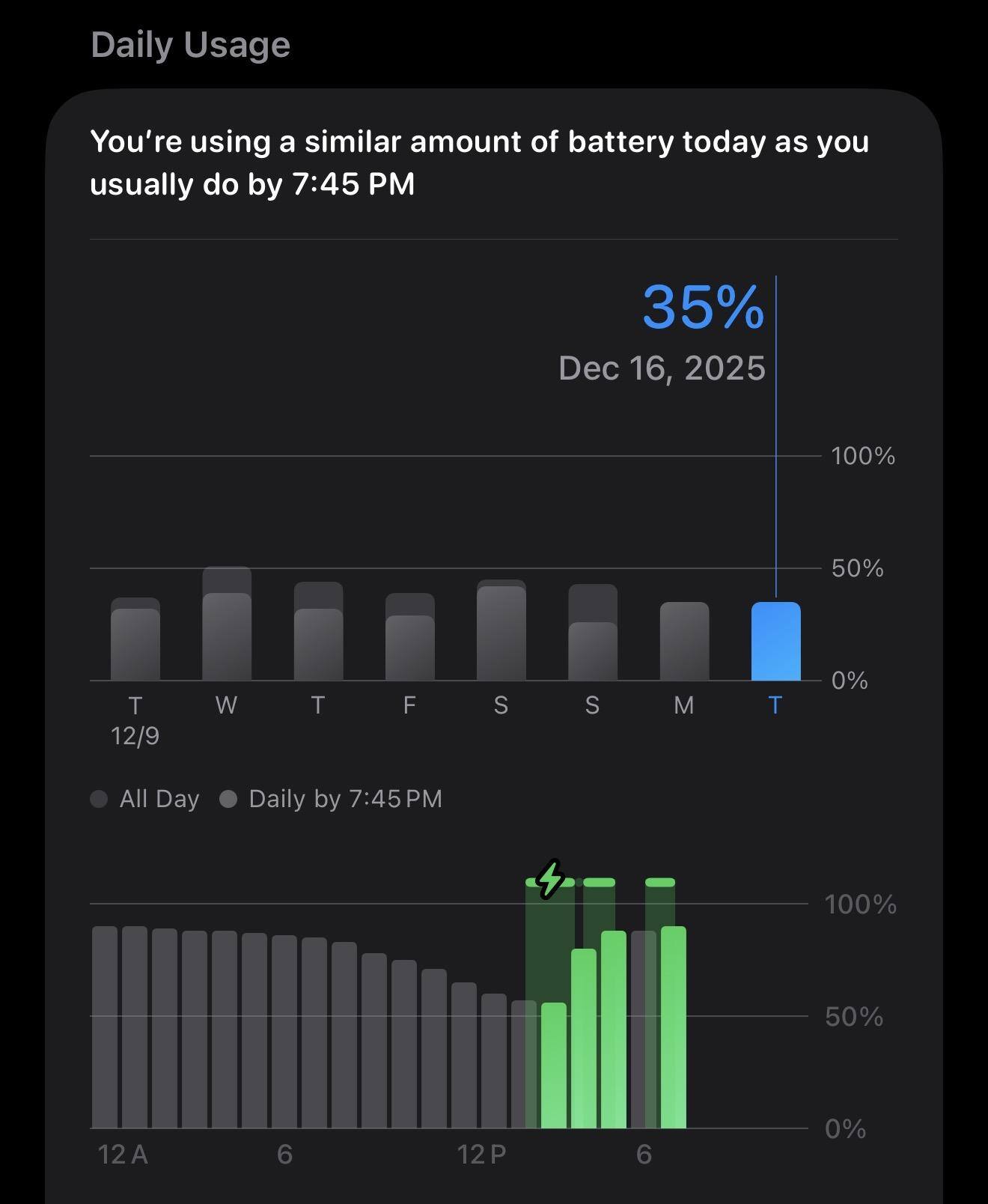Tap the M day label

(x=684, y=705)
